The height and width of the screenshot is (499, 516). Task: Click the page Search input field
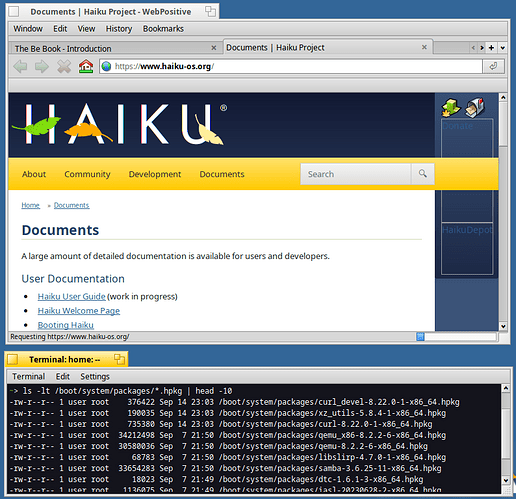[356, 174]
